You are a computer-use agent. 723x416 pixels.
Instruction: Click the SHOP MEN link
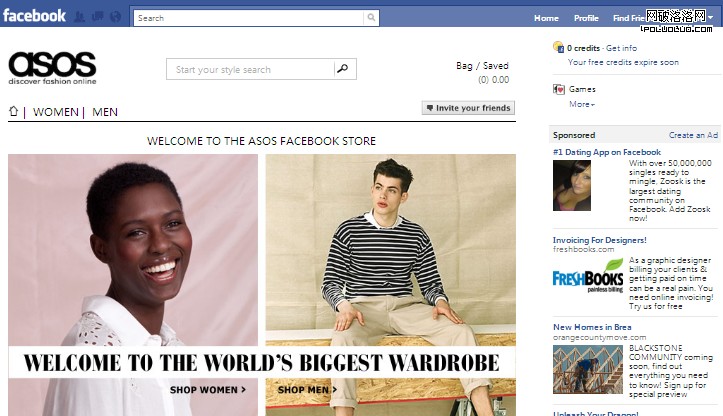tap(307, 390)
